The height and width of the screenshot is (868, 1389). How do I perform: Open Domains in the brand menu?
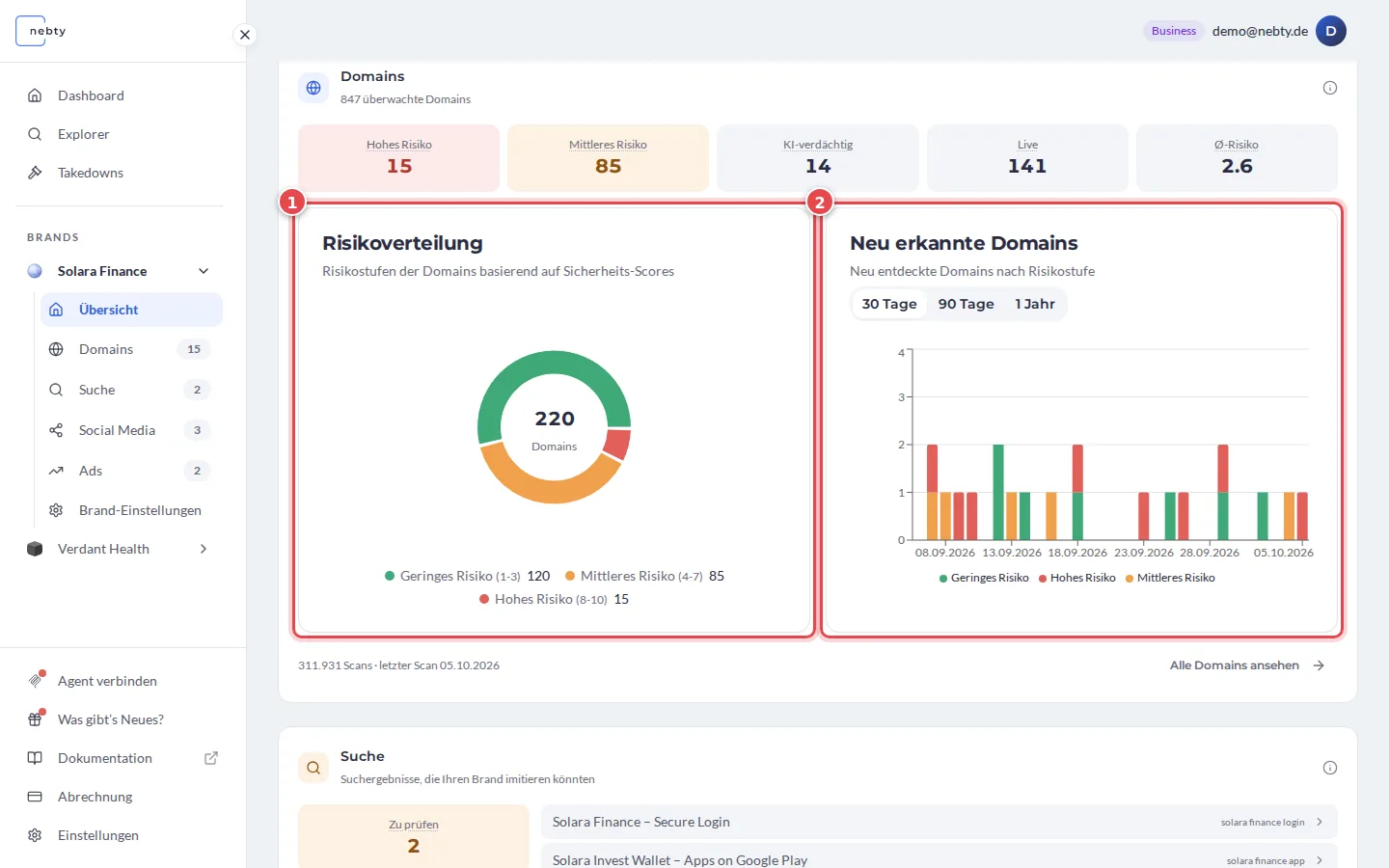coord(131,349)
